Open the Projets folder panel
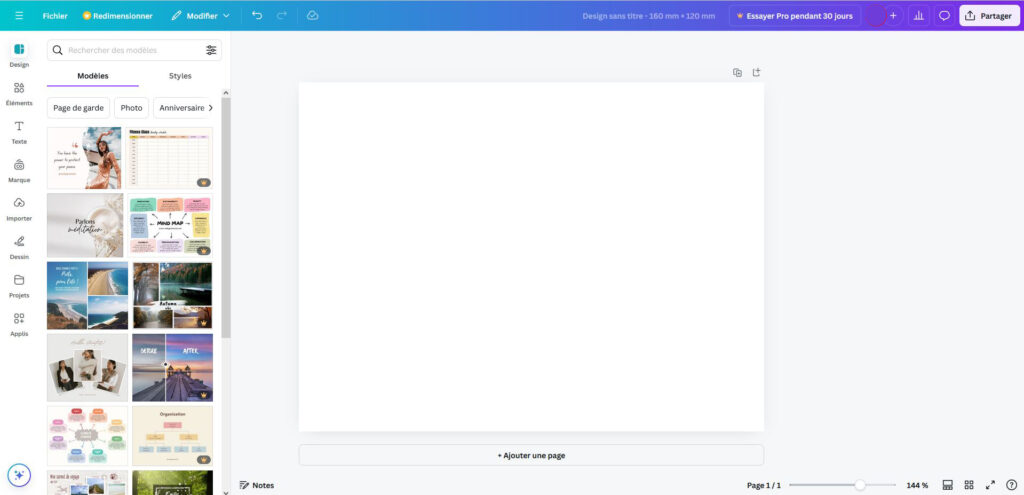Viewport: 1024px width, 495px height. 19,285
